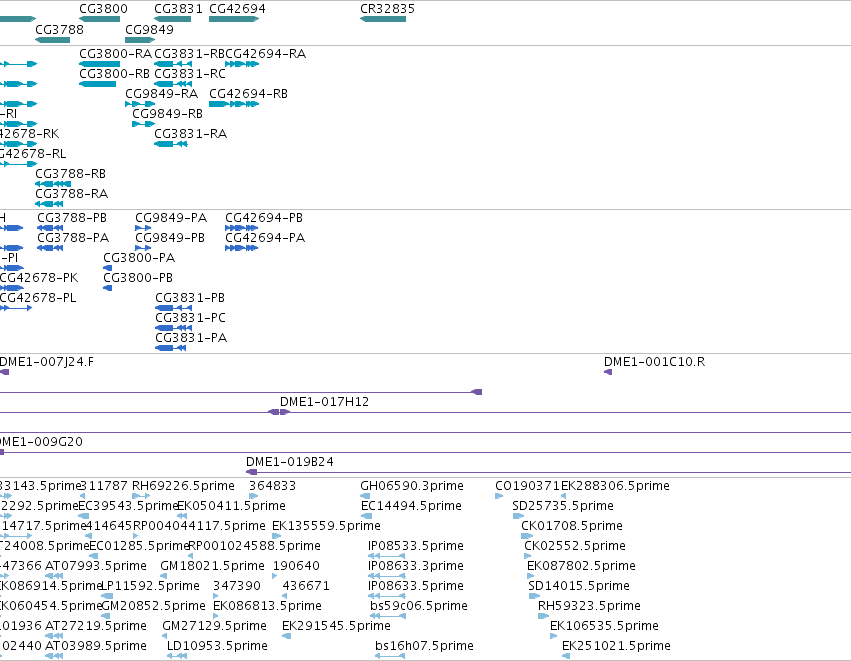Screen dimensions: 851x661
Task: Click the EK050411.5prime label
Action: 232,506
